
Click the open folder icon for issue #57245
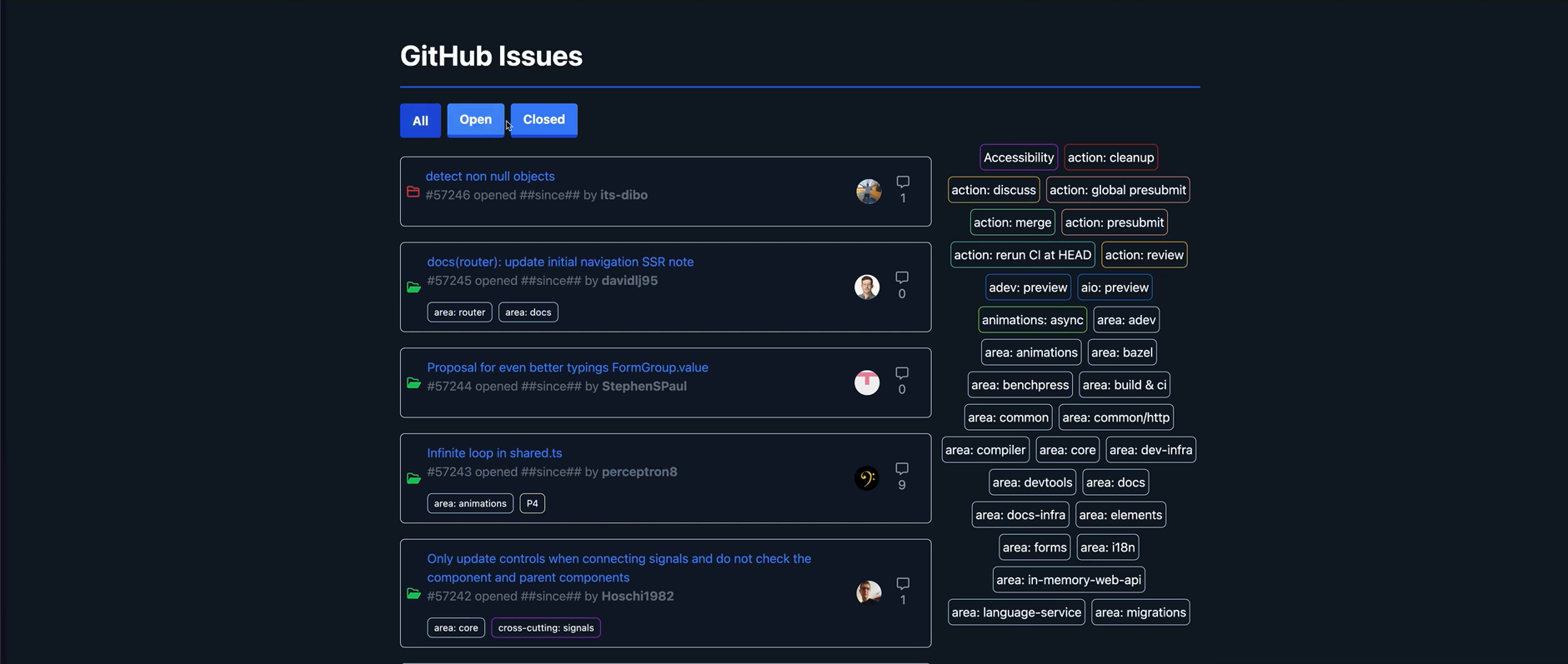(413, 287)
